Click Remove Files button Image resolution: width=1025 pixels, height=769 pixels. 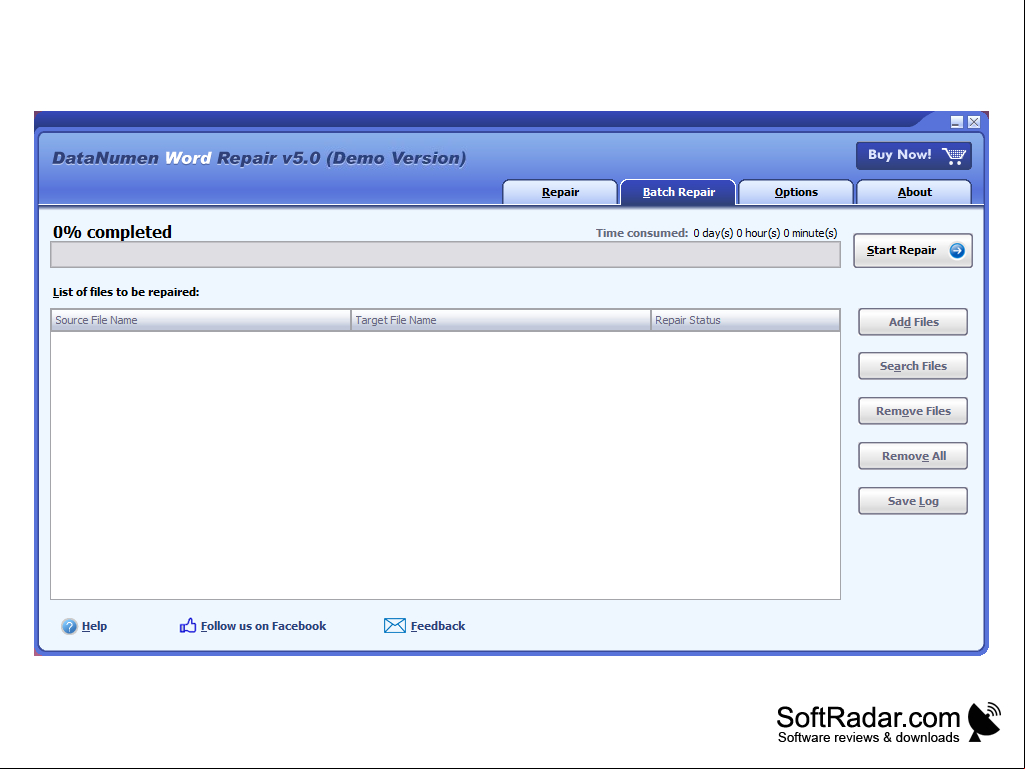coord(913,411)
